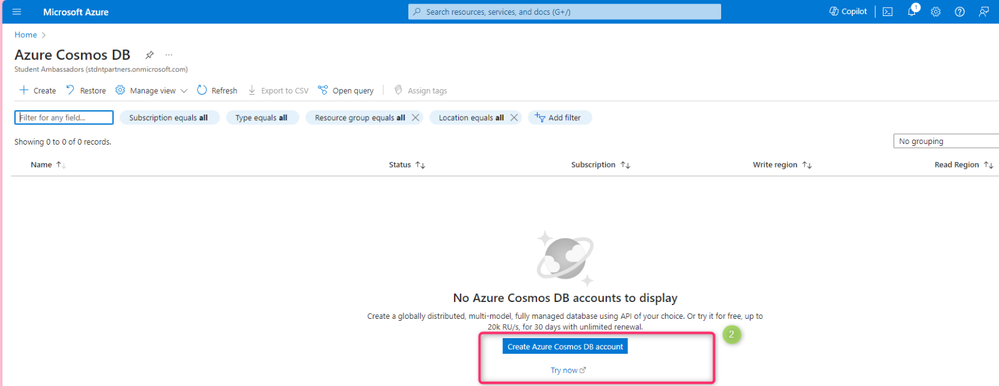Click the Showing 0 to 0 of 0 records text

(x=63, y=142)
